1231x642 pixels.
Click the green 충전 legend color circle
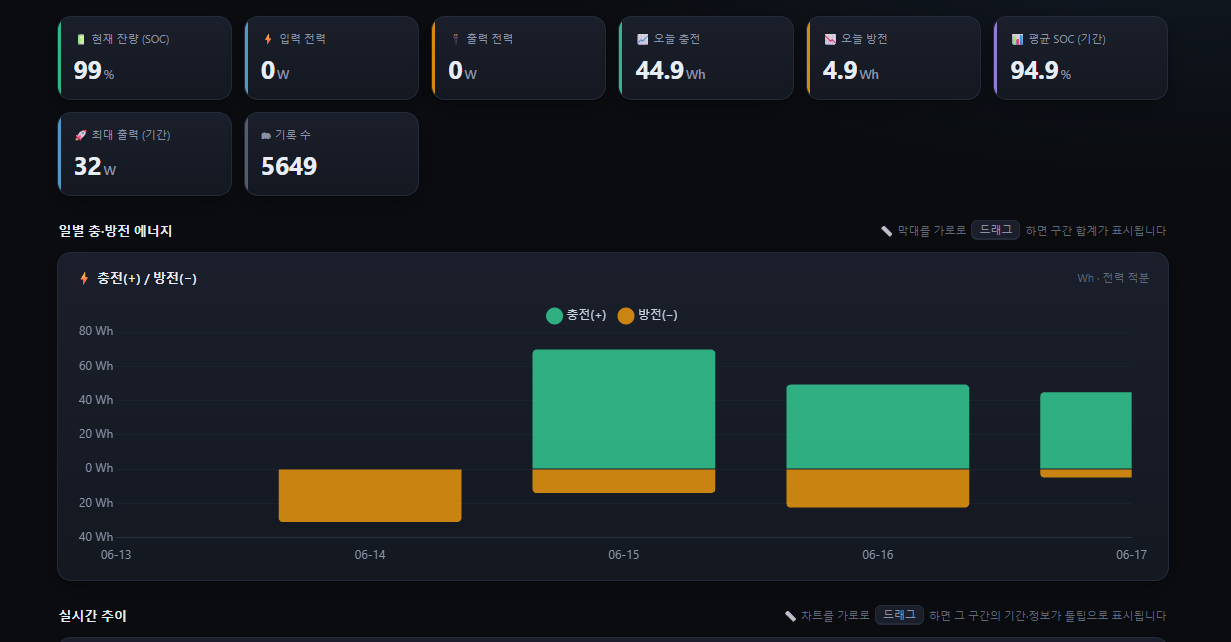pyautogui.click(x=555, y=316)
